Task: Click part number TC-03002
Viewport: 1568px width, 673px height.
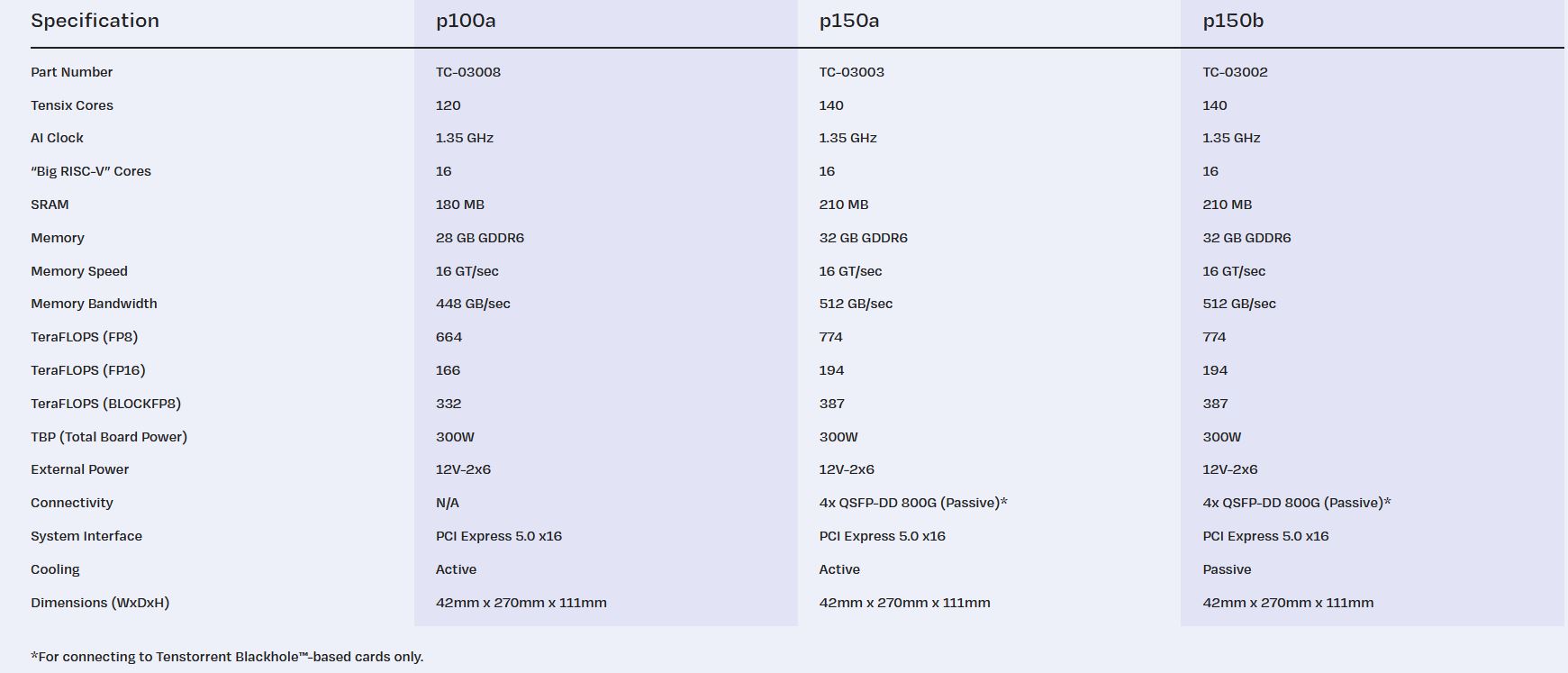Action: 1235,72
